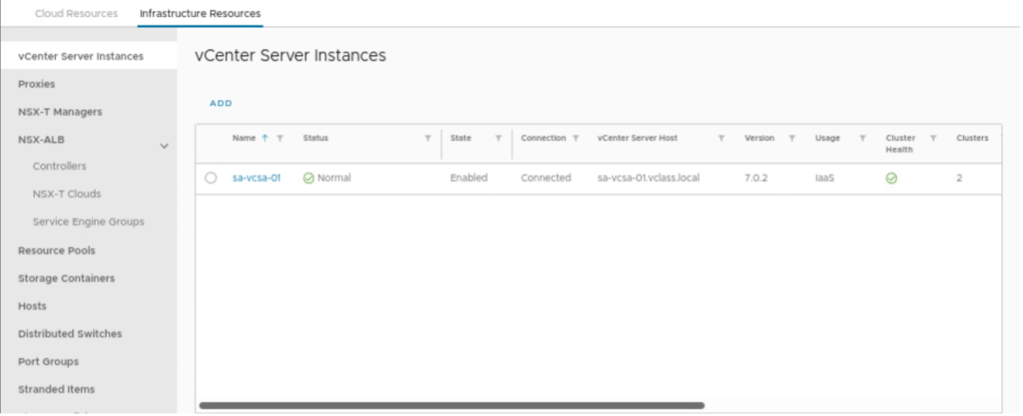Click the filter icon in Status column
1023x416 pixels.
click(x=428, y=138)
